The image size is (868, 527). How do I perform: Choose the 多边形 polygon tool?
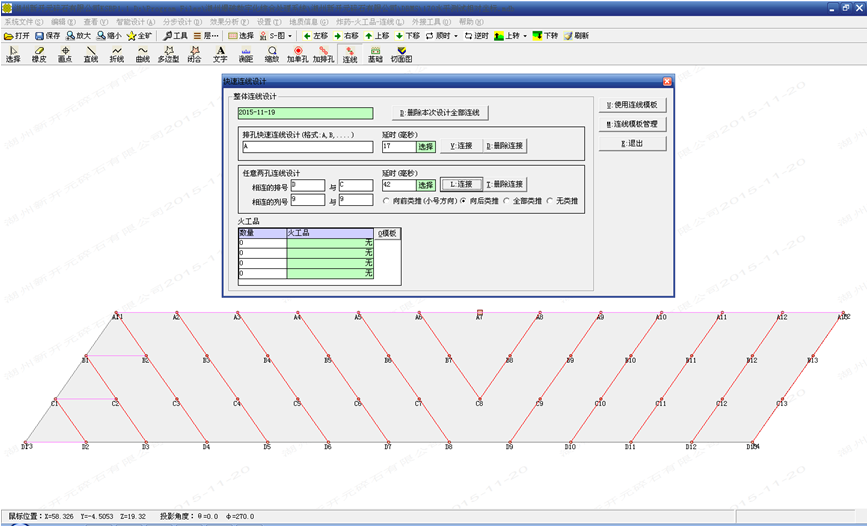coord(168,54)
